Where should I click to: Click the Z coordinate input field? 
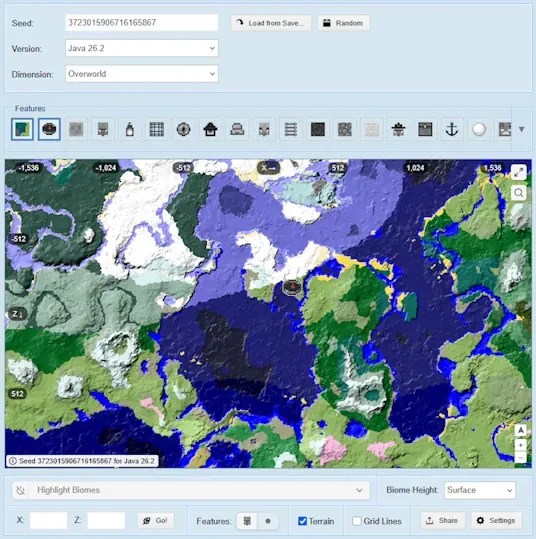[x=106, y=520]
